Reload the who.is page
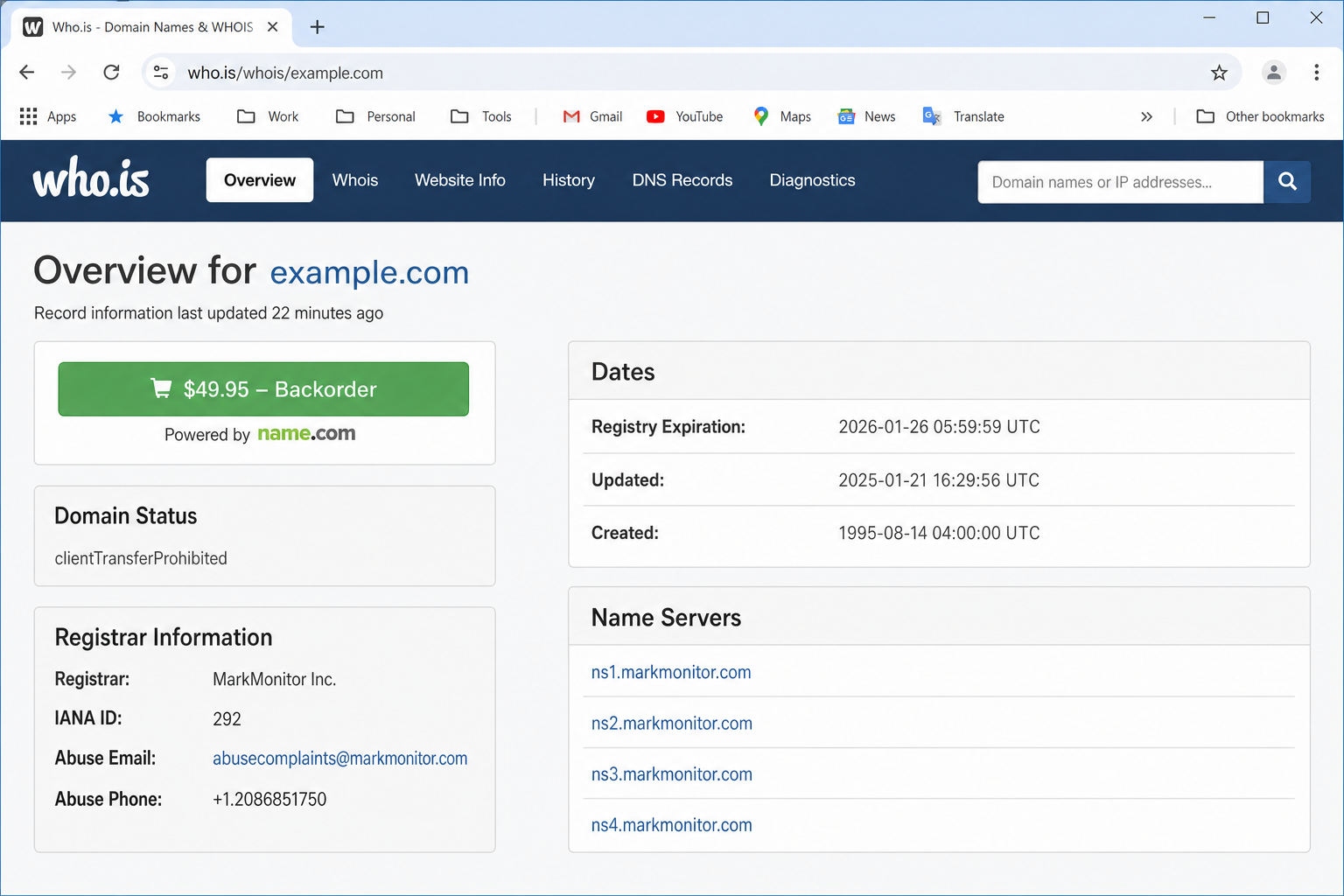Viewport: 1344px width, 896px height. point(111,73)
